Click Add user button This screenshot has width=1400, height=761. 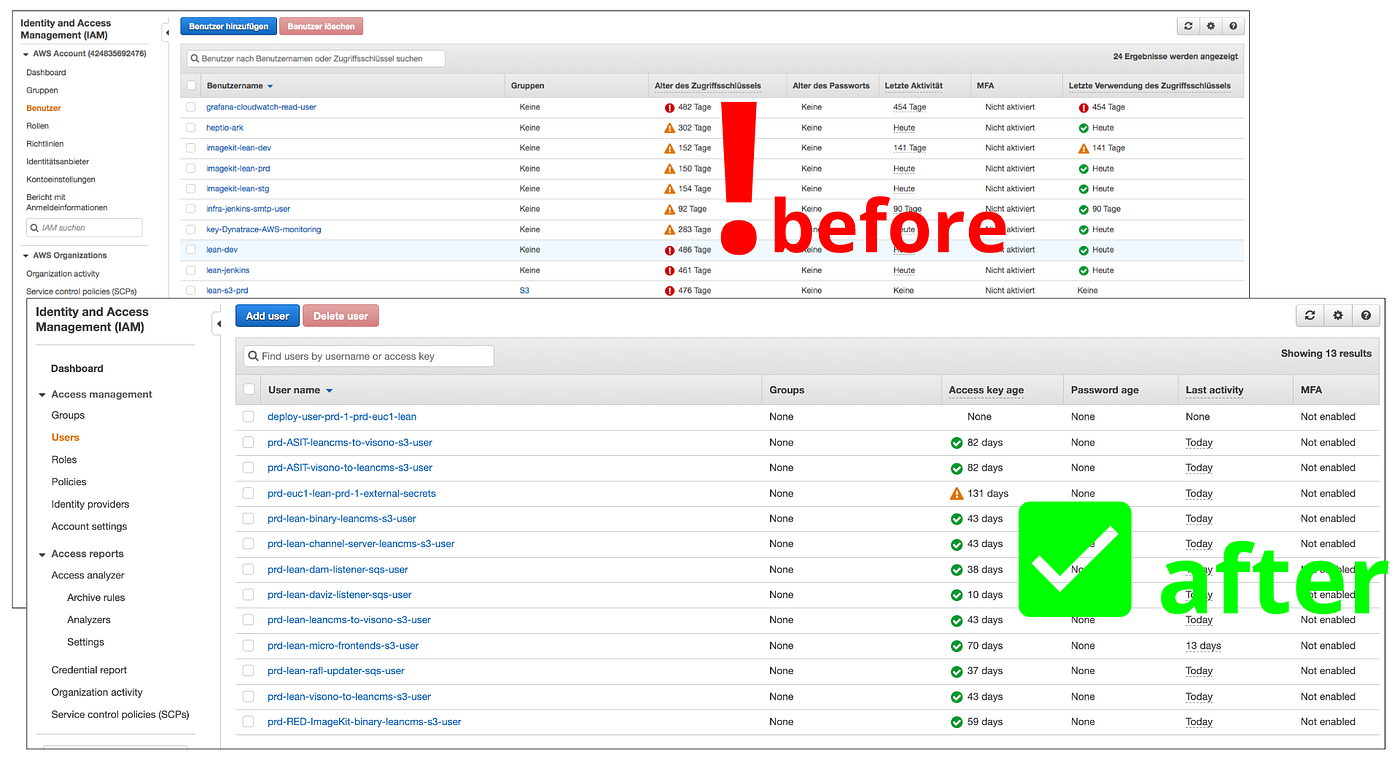tap(267, 316)
